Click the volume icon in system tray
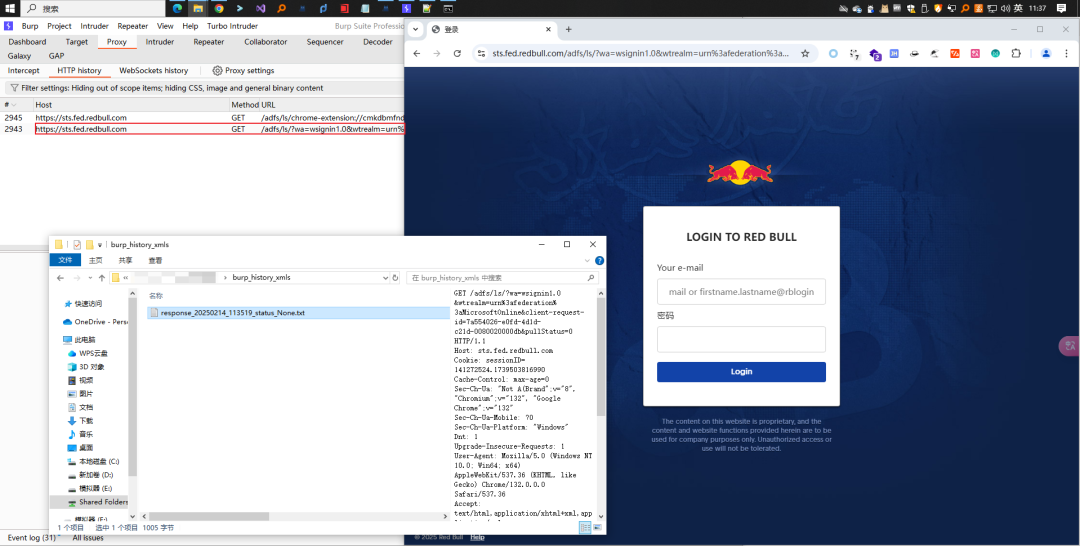The width and height of the screenshot is (1080, 546). click(x=1005, y=8)
